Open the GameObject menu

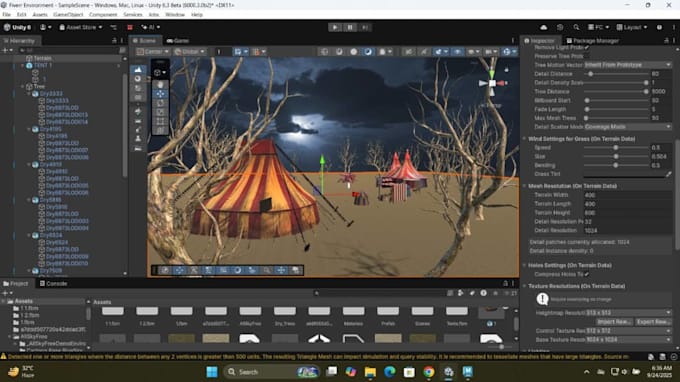tap(68, 14)
